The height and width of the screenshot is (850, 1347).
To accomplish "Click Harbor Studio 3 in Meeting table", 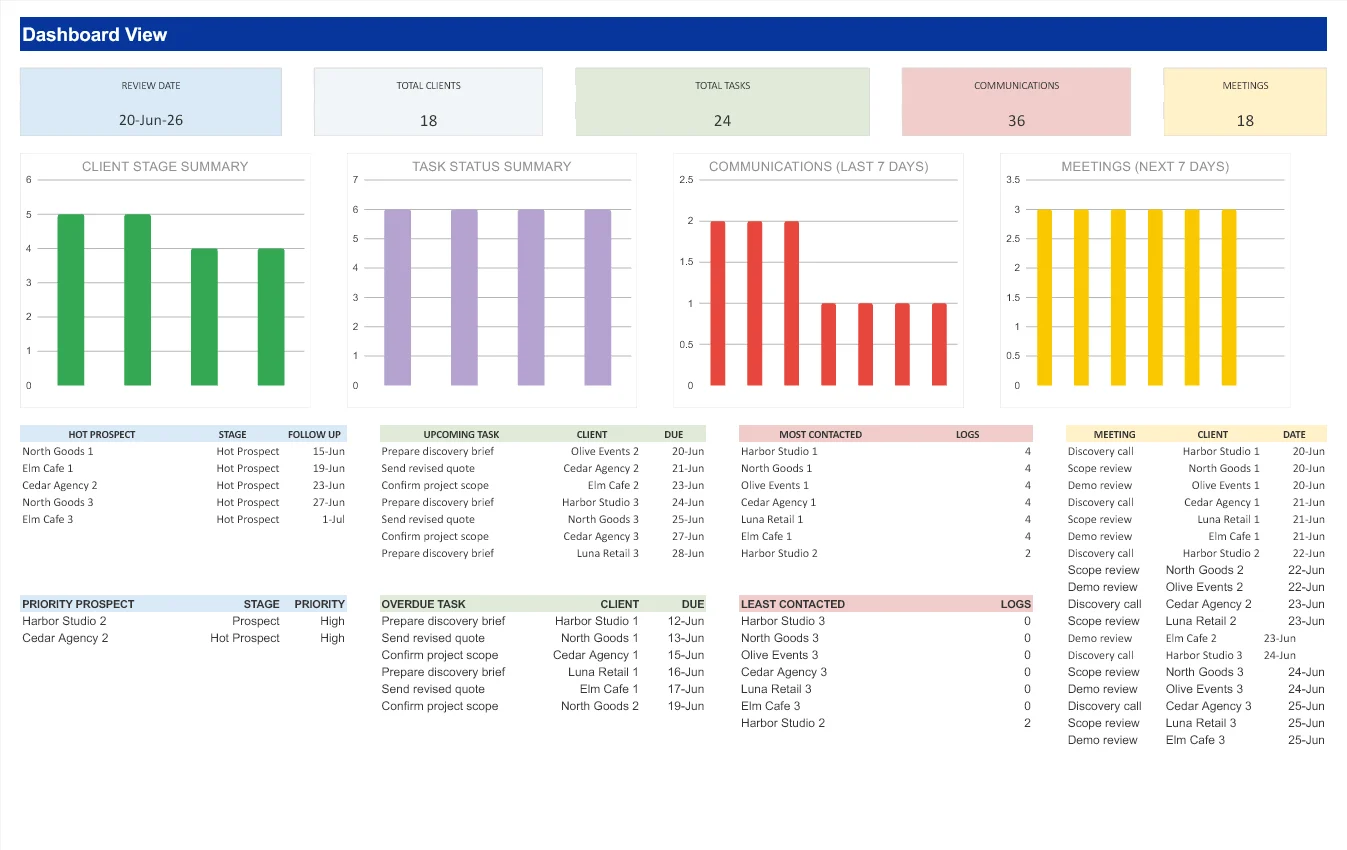I will pyautogui.click(x=1205, y=656).
